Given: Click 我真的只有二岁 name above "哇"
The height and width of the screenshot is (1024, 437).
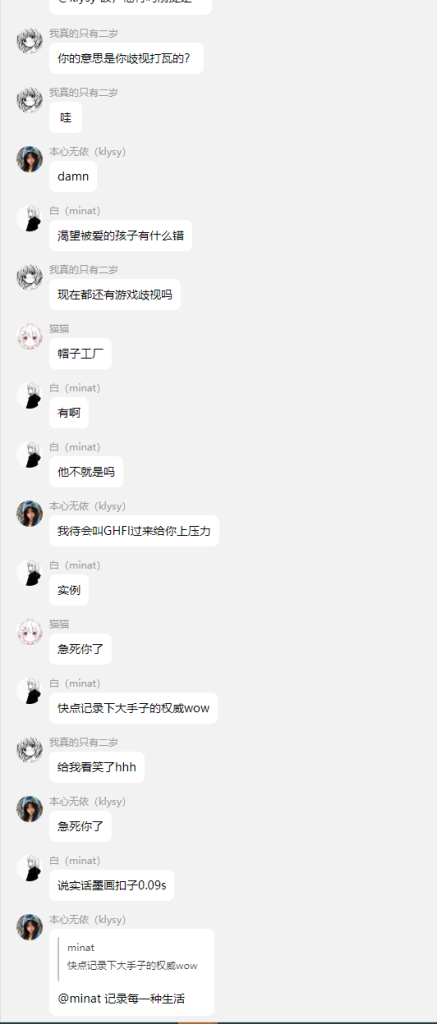Looking at the screenshot, I should pyautogui.click(x=84, y=93).
